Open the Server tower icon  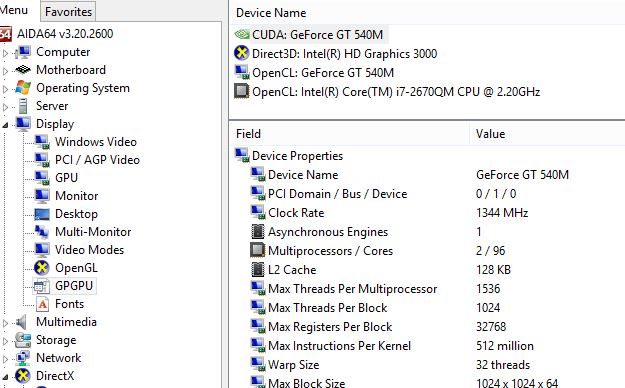point(23,106)
